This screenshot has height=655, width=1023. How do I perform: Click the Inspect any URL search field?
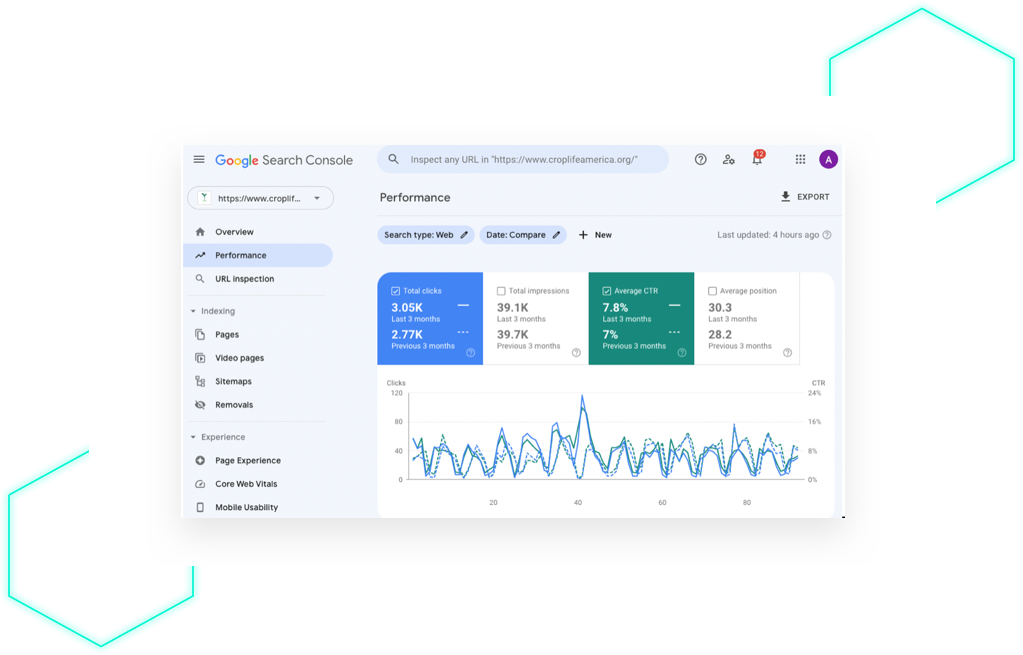pos(523,159)
